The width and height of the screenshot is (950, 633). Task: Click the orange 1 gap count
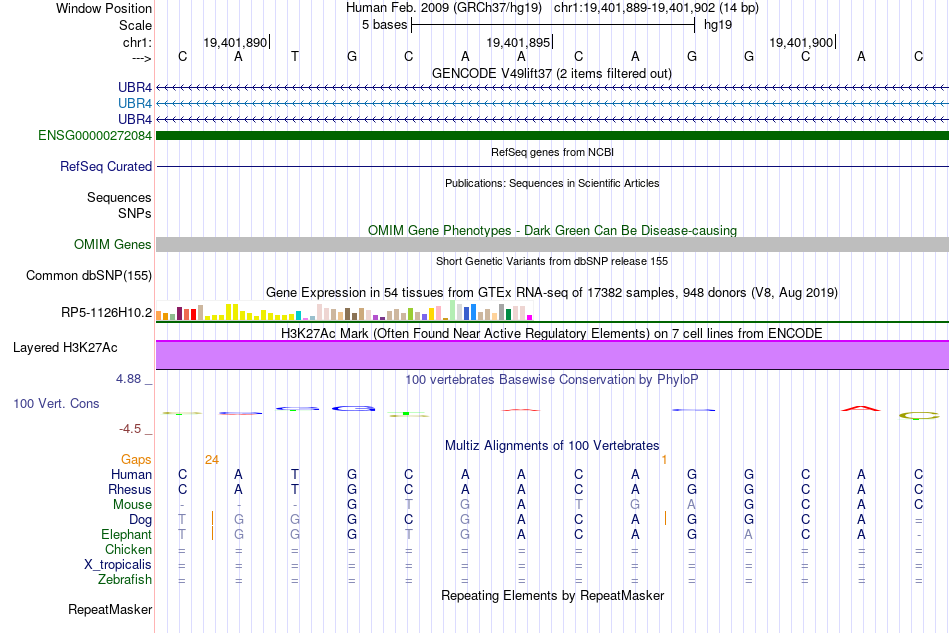tap(664, 460)
